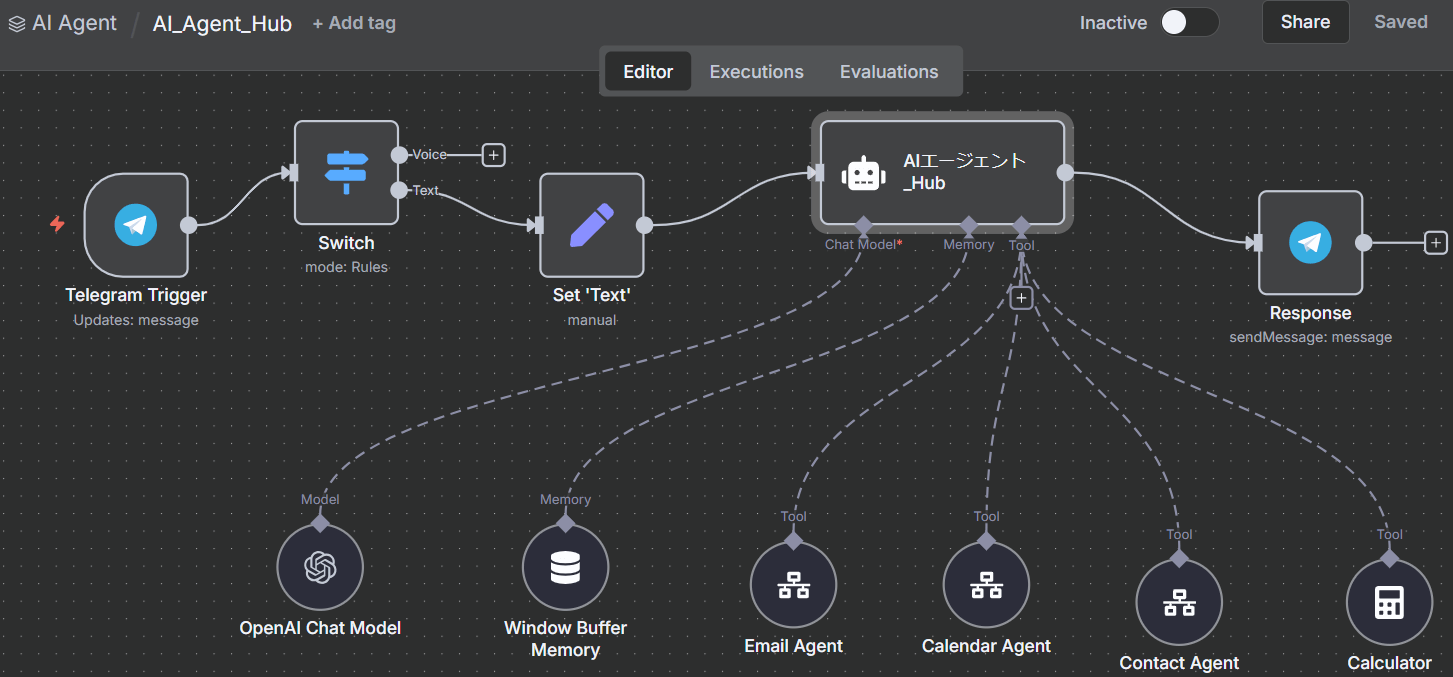
Task: Click the Saved status text
Action: point(1400,22)
